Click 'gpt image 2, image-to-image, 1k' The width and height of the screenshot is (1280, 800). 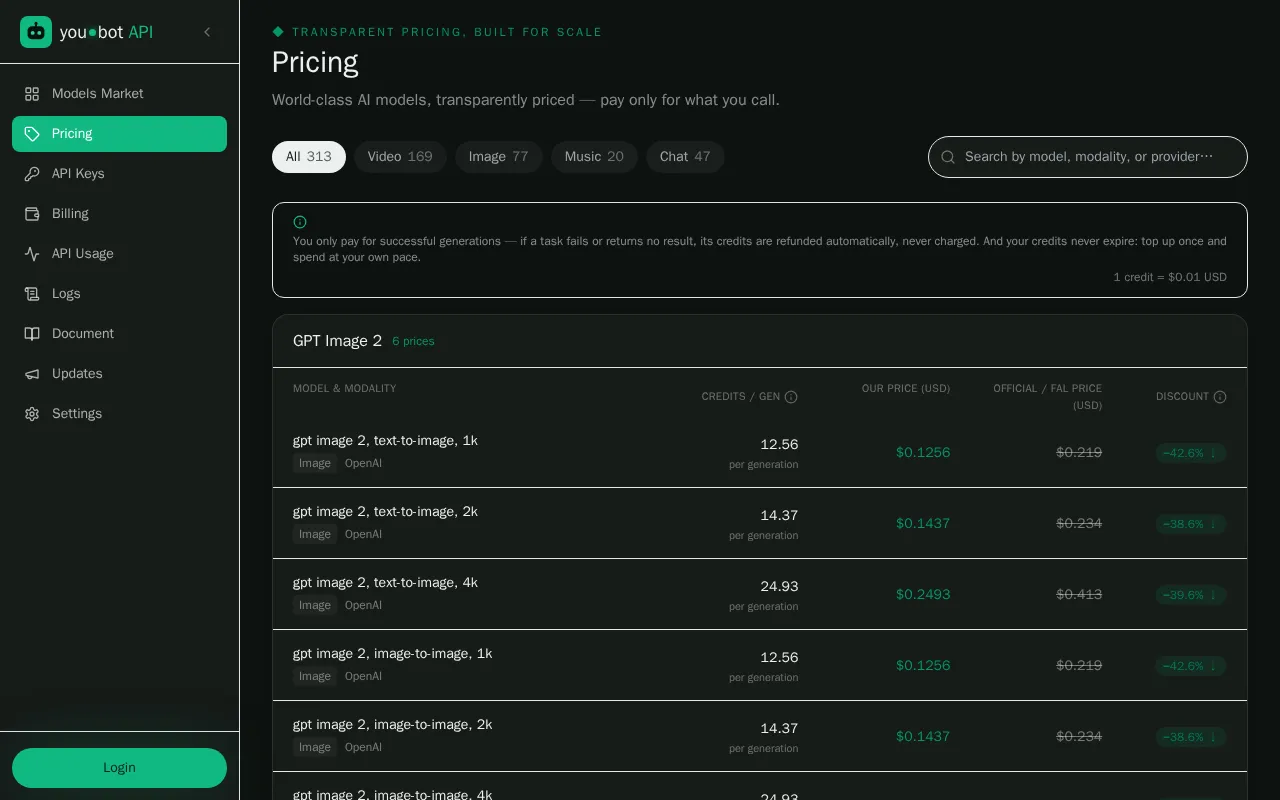[x=392, y=653]
